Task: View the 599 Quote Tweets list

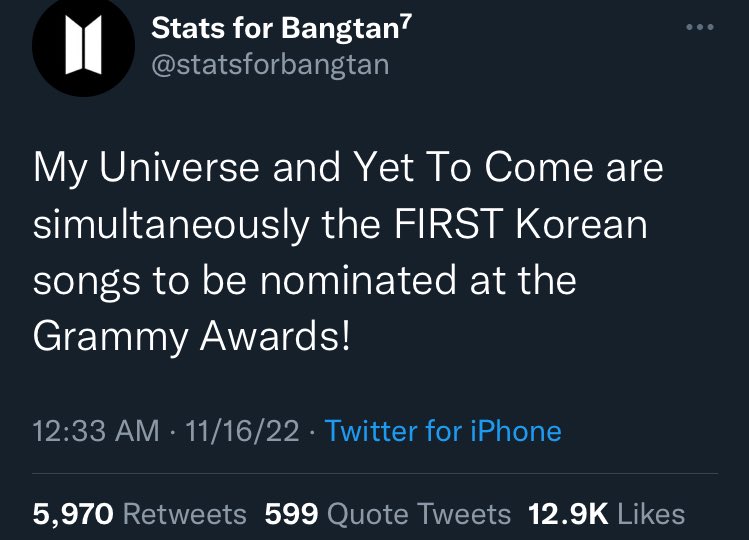Action: coord(388,514)
